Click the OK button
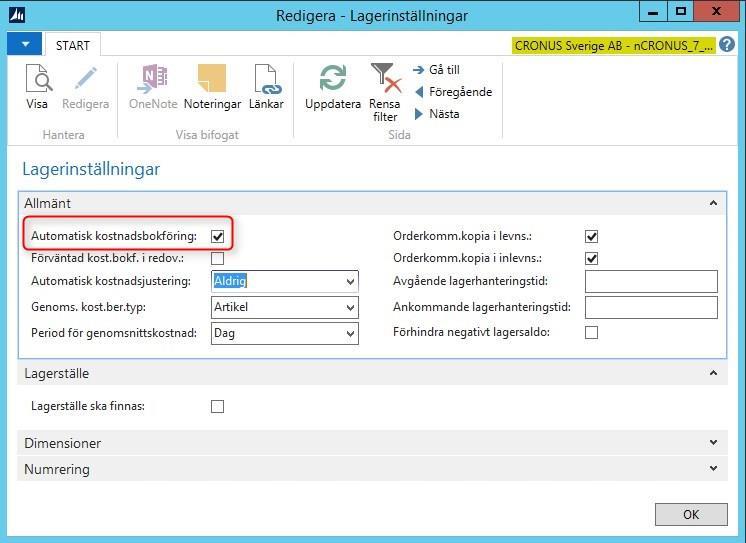Image resolution: width=746 pixels, height=543 pixels. point(691,514)
